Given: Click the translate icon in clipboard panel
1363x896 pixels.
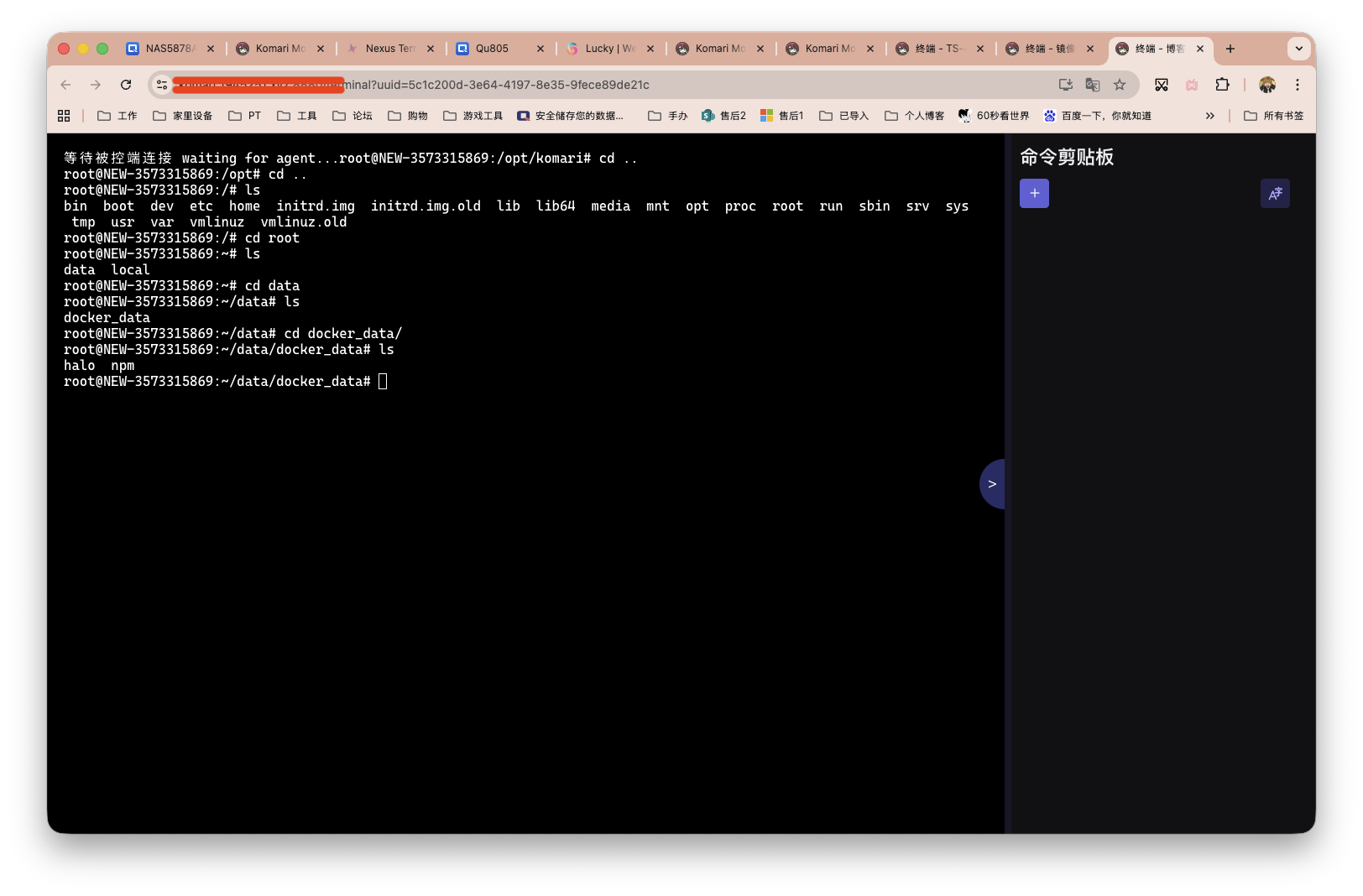Looking at the screenshot, I should [1274, 194].
